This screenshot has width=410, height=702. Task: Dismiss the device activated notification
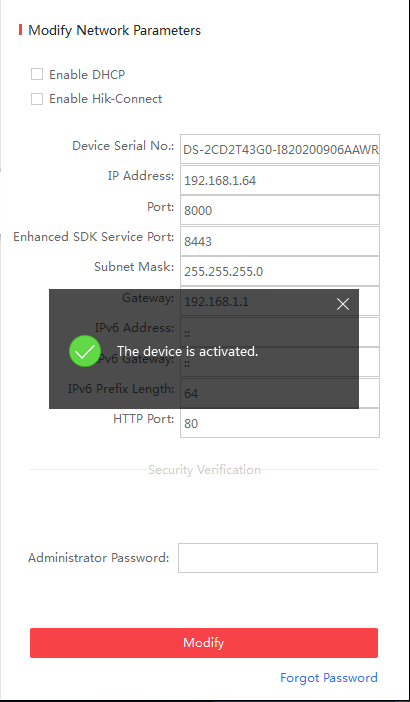click(343, 304)
